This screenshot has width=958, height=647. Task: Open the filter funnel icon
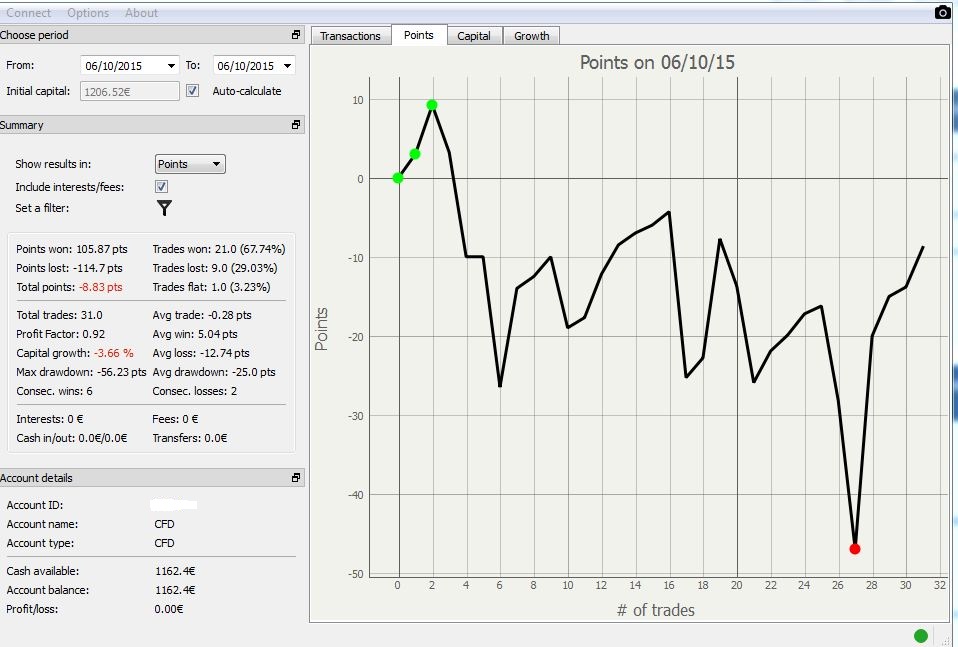point(164,208)
